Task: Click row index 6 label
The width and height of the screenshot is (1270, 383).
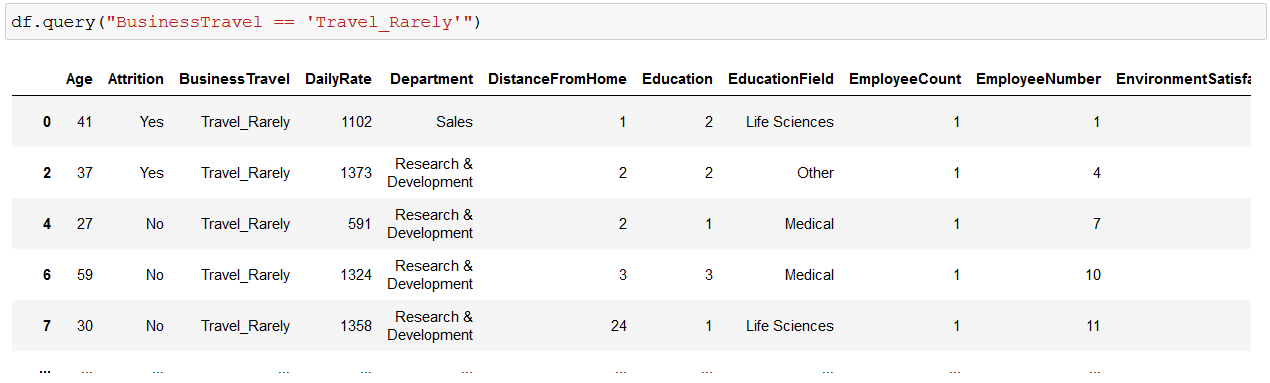Action: click(47, 275)
